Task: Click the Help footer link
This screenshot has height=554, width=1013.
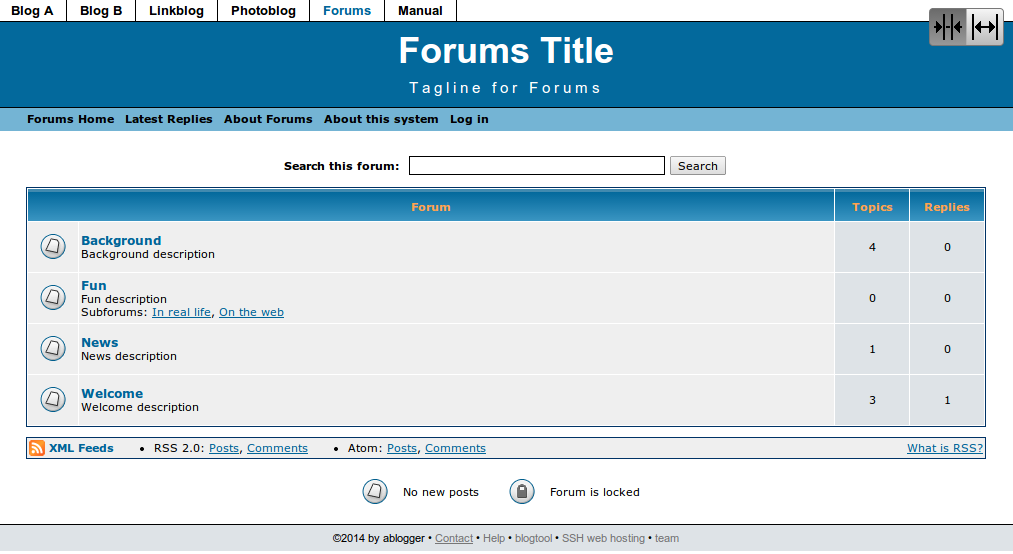Action: point(494,538)
